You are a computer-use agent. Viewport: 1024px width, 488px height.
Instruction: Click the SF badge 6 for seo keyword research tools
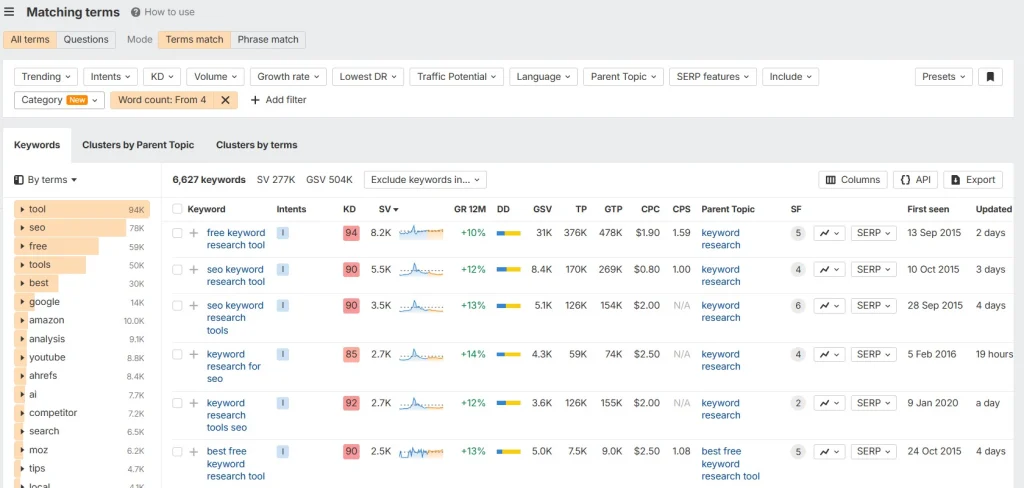point(797,306)
